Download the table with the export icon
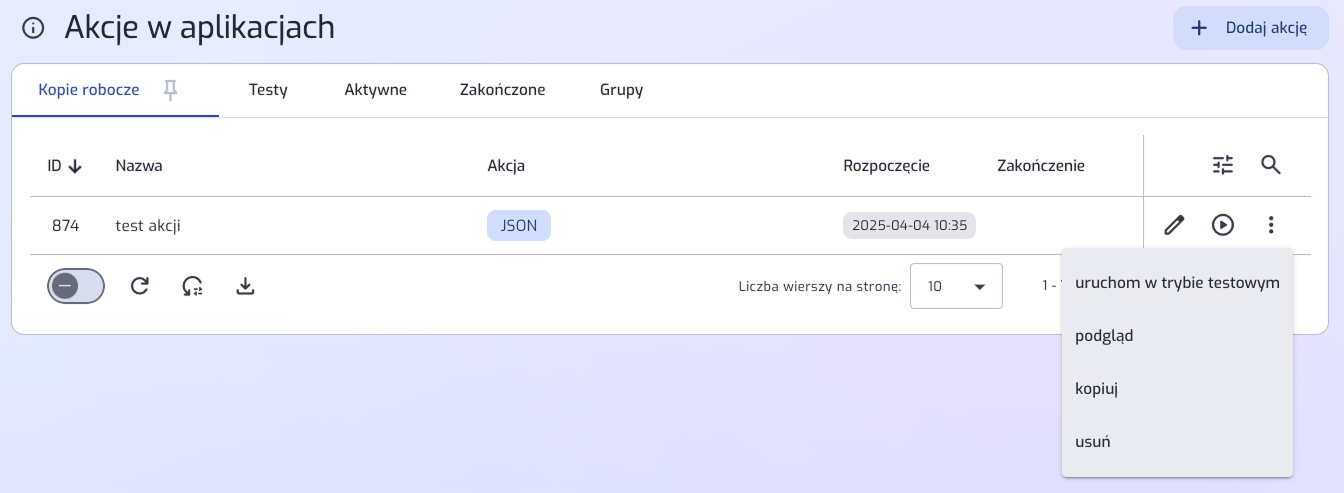 point(246,287)
